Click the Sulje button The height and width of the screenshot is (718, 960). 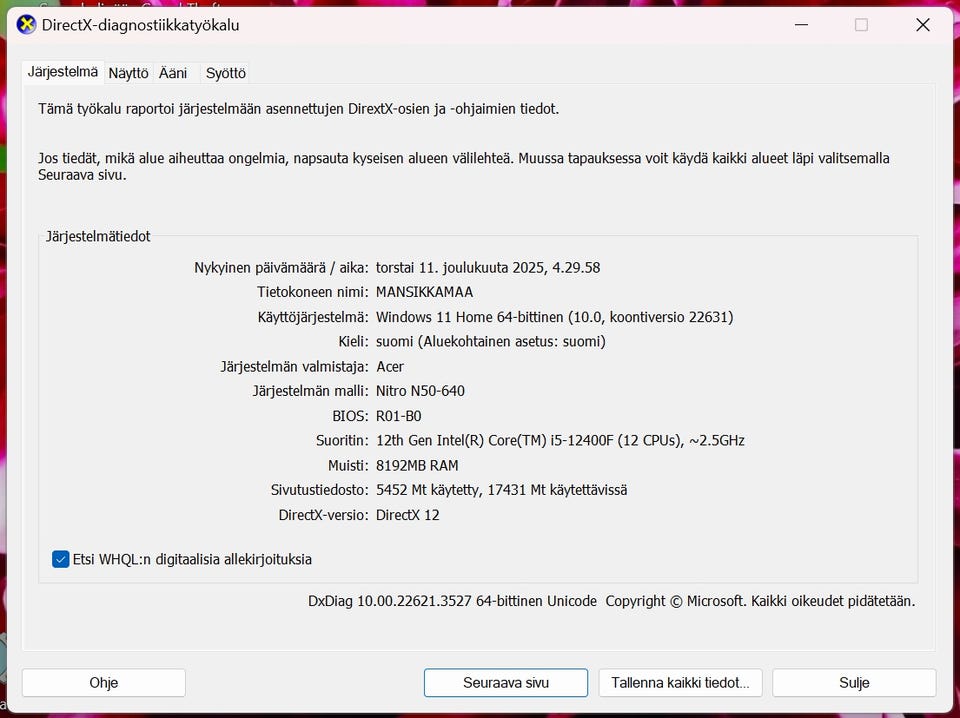tap(854, 682)
